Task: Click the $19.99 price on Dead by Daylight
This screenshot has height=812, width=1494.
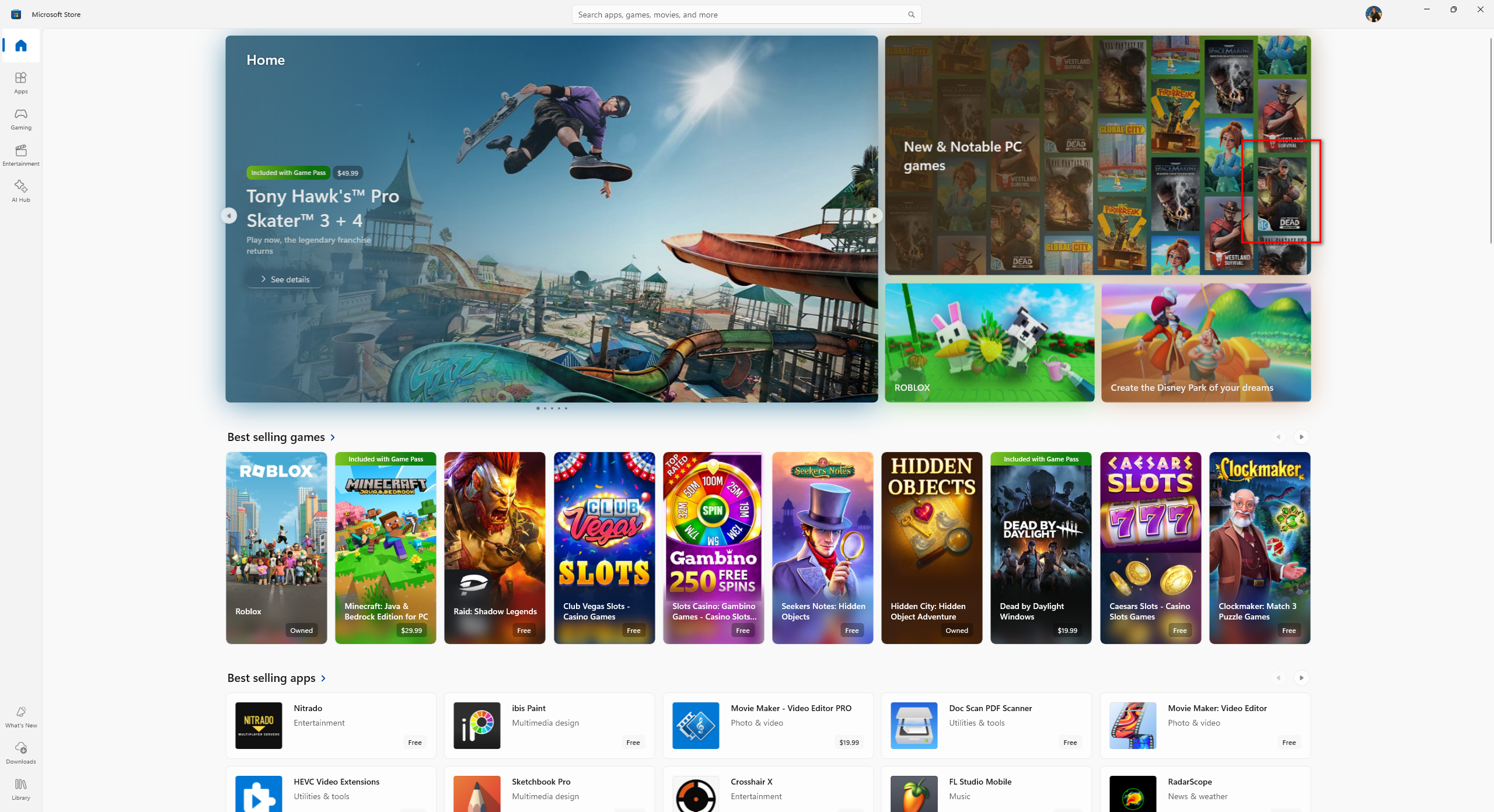Action: click(x=1067, y=631)
